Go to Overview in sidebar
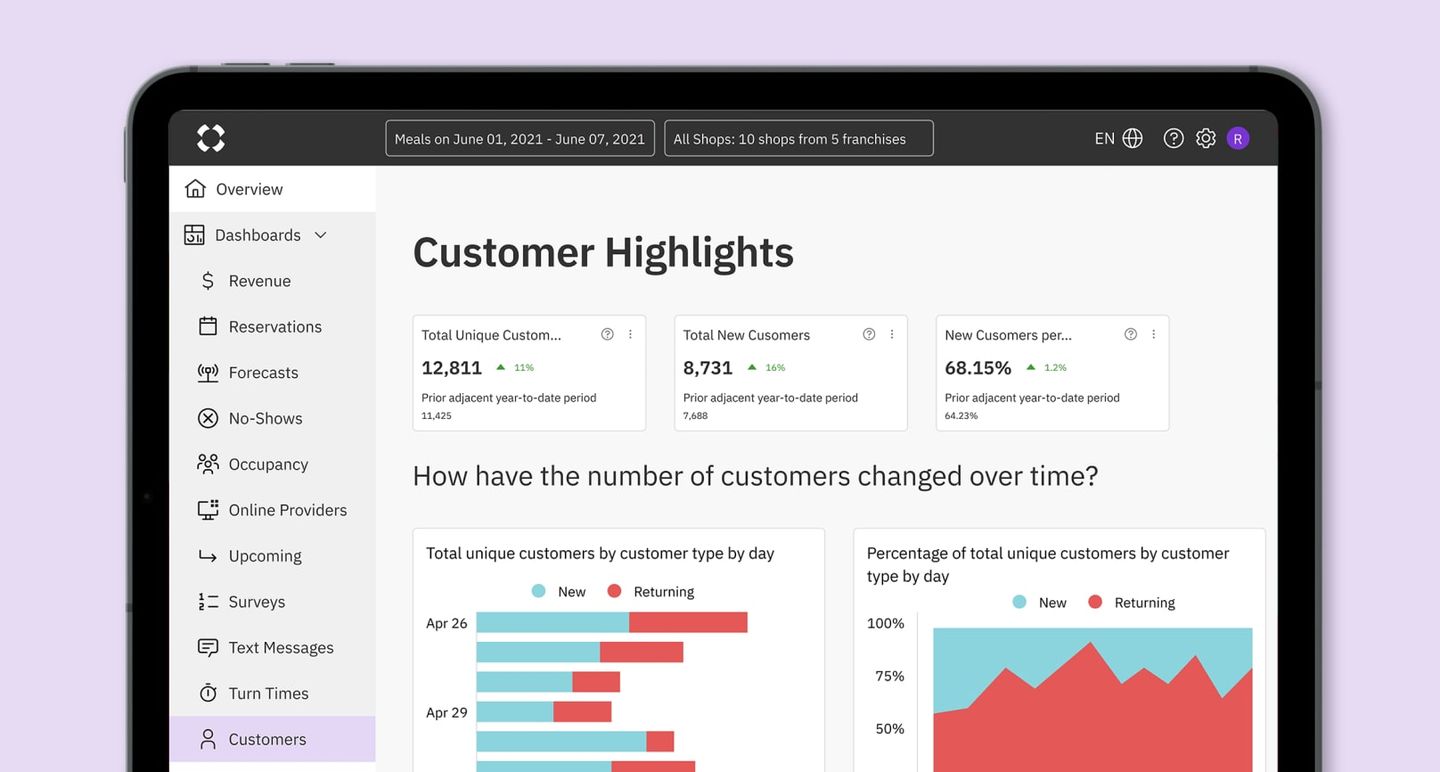The image size is (1440, 772). (x=272, y=189)
